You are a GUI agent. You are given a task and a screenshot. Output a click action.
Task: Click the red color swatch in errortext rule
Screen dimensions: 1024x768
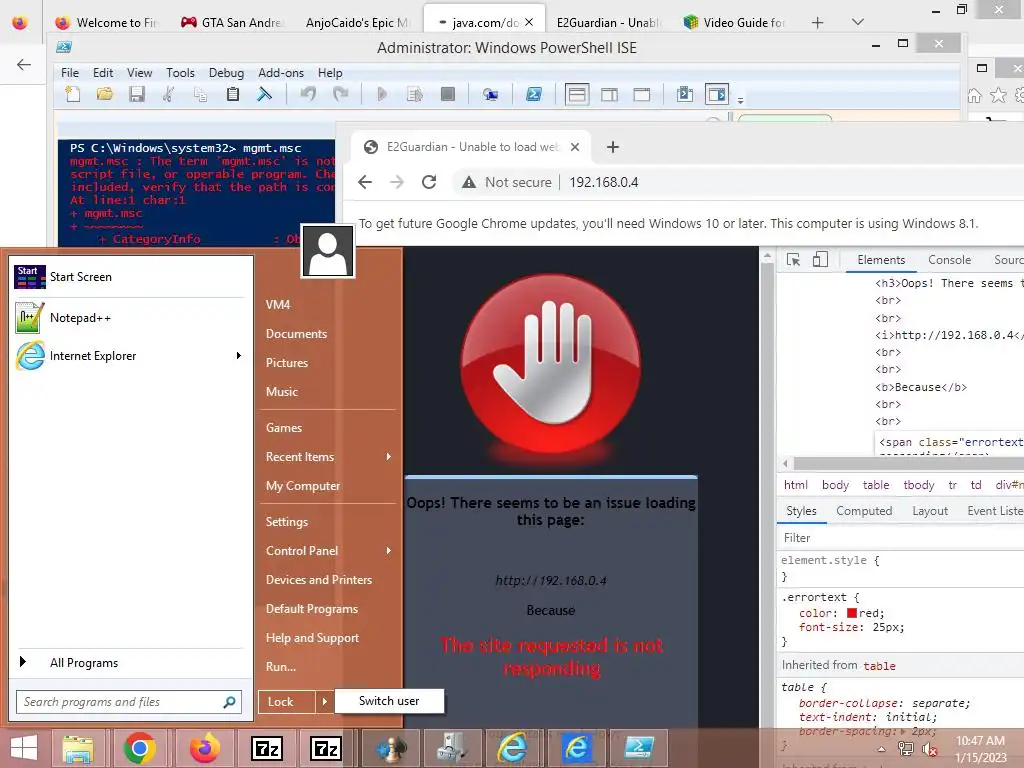[852, 613]
